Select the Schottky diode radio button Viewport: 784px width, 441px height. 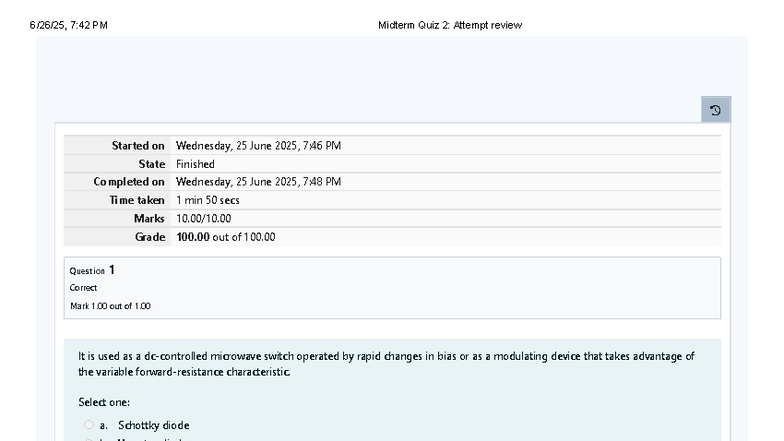click(89, 425)
